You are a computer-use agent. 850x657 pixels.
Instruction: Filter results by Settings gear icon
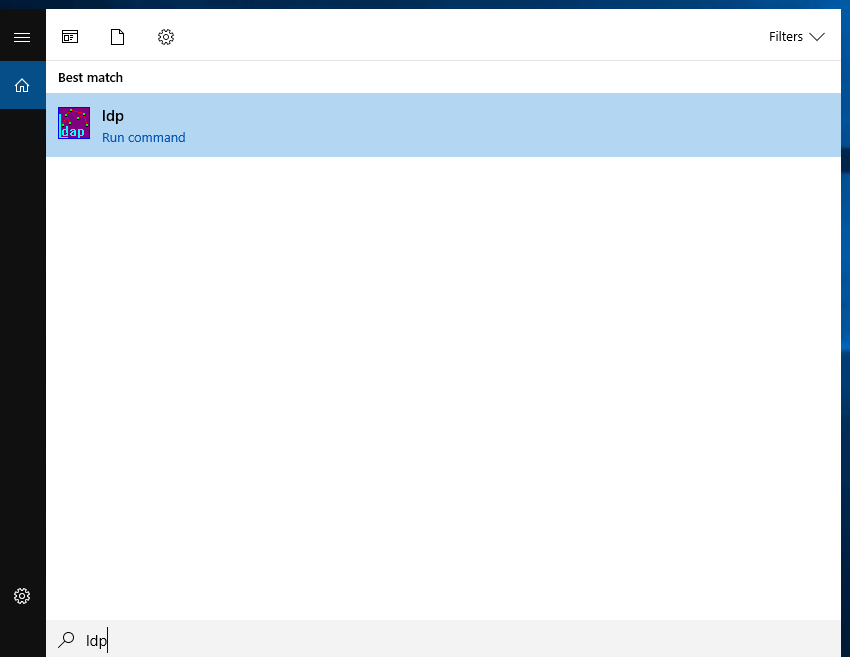point(166,37)
